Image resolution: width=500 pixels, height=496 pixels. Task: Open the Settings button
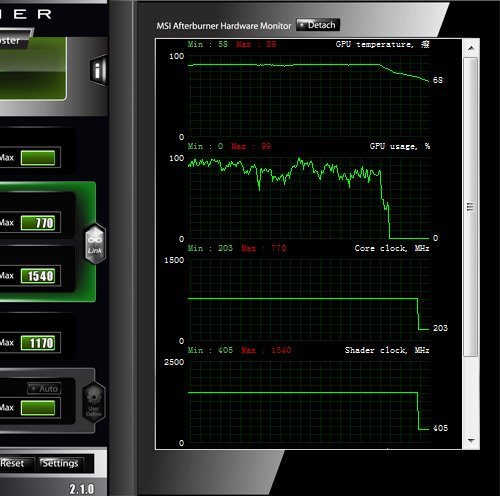click(61, 463)
